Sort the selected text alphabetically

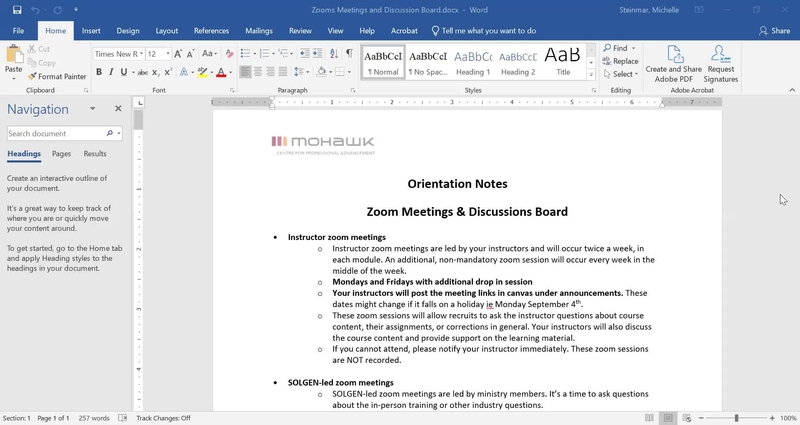click(334, 54)
